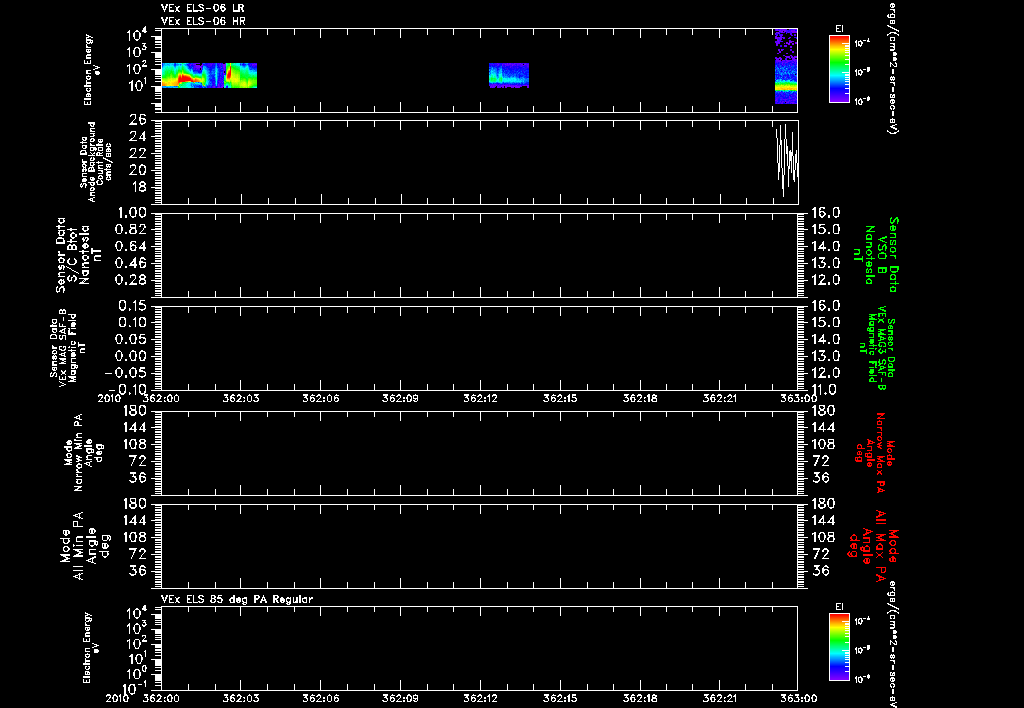Click the "El" label above the top color bar
1024x708 pixels.
[839, 28]
